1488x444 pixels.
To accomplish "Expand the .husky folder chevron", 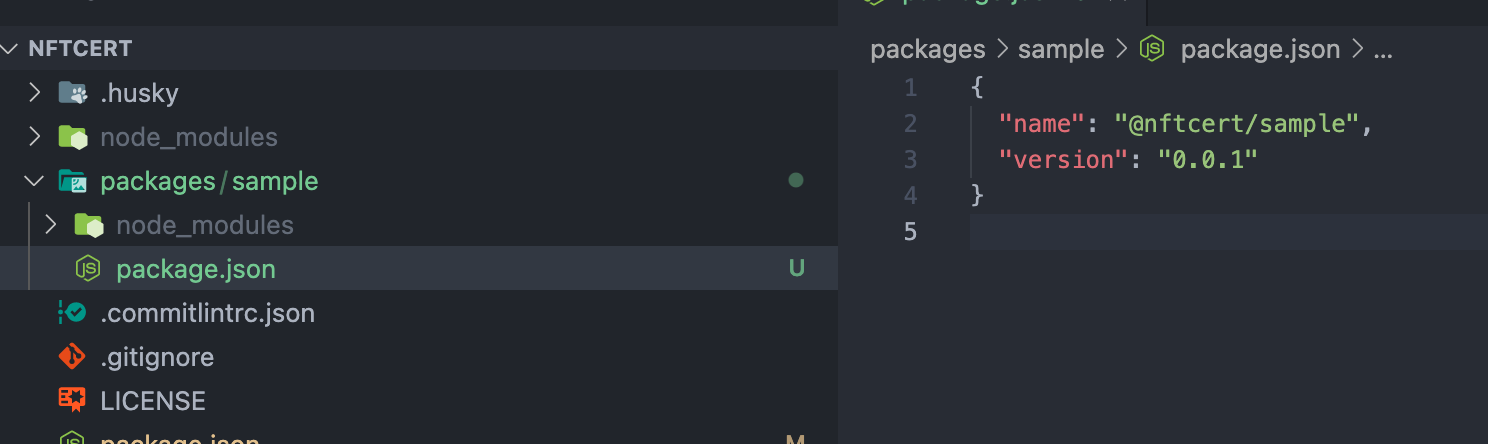I will (x=34, y=93).
